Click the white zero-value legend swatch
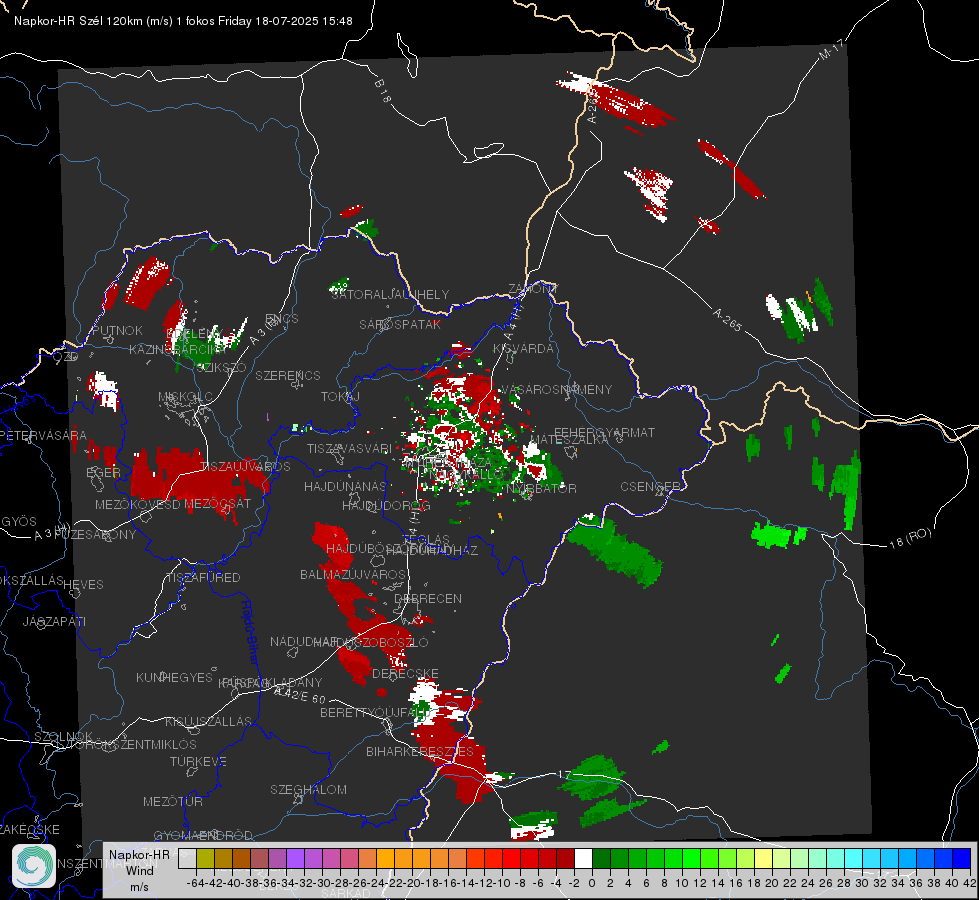The image size is (979, 900). pyautogui.click(x=583, y=859)
